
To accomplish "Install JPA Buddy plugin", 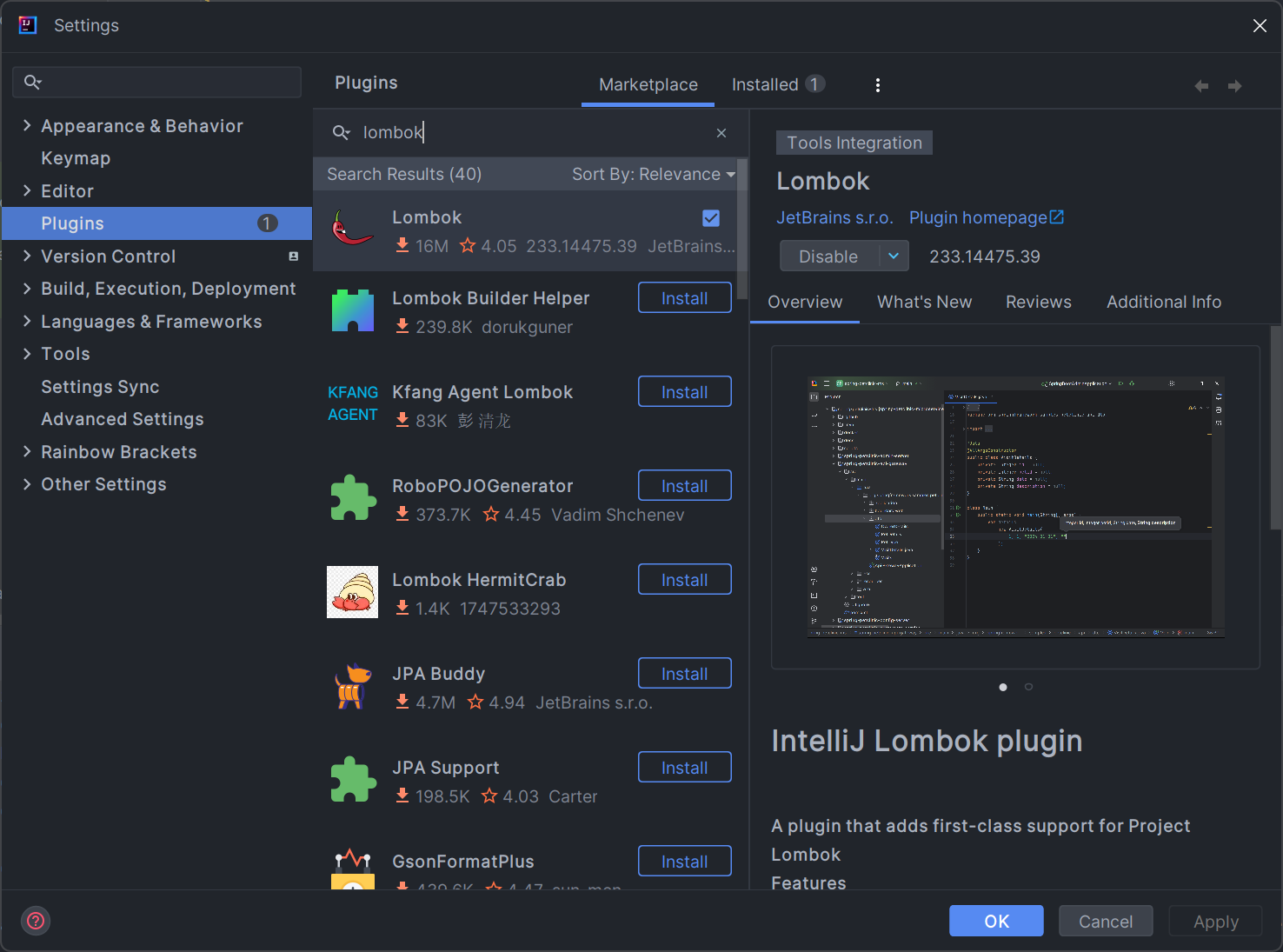I will 685,674.
